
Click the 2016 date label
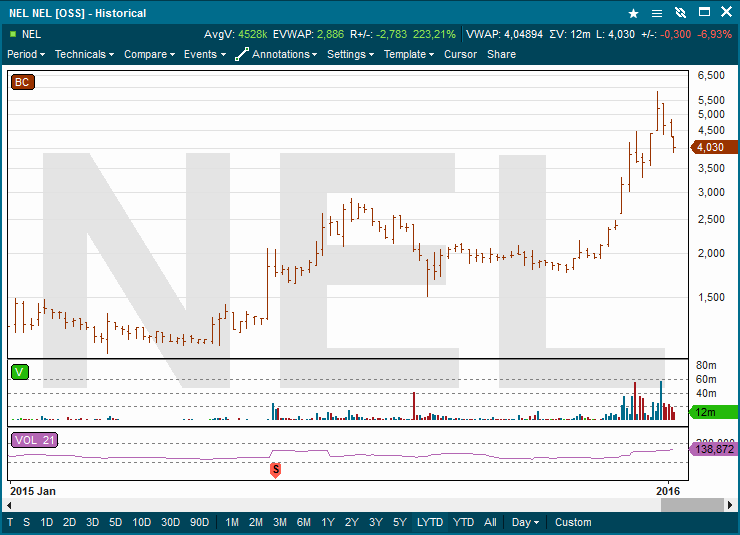[x=668, y=491]
